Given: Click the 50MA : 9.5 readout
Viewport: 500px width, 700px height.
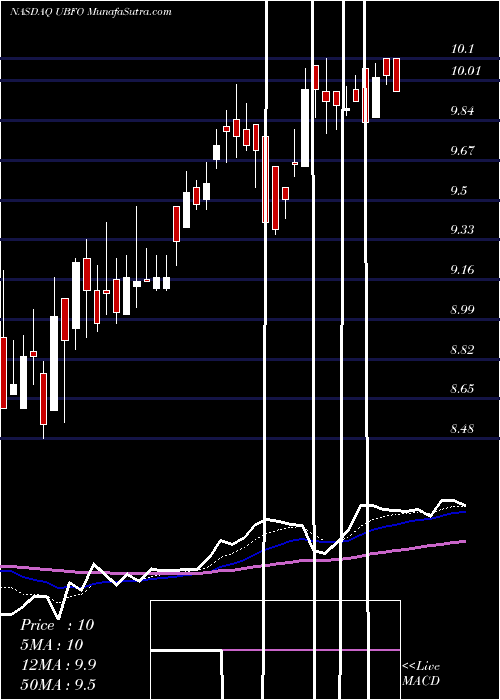Looking at the screenshot, I should coord(58,684).
